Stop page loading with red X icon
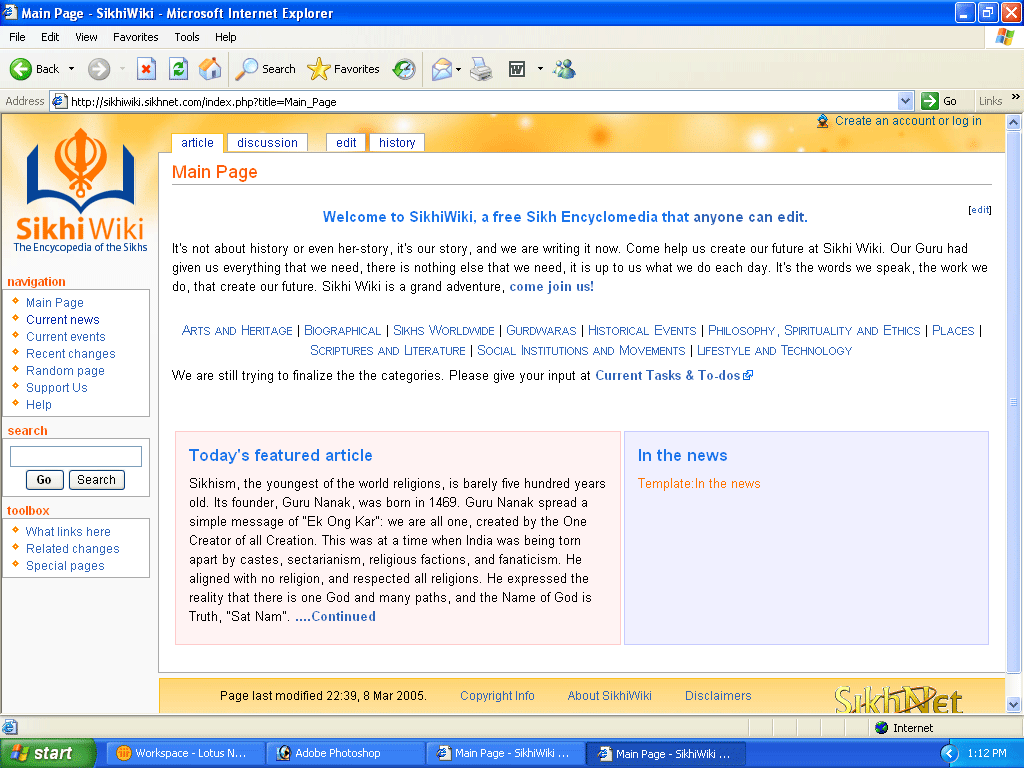This screenshot has width=1024, height=768. coord(146,69)
